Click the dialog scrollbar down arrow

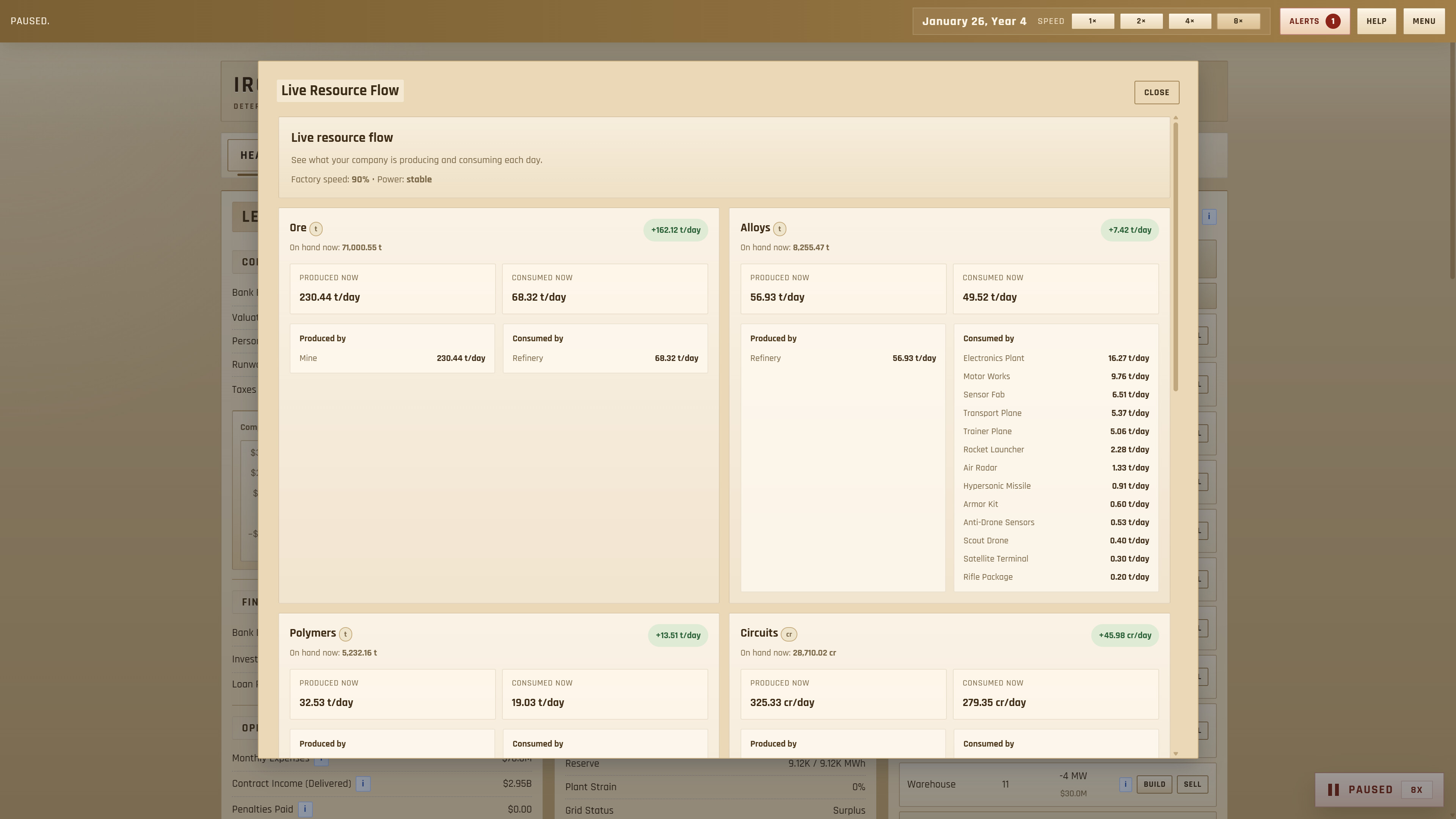[x=1176, y=753]
